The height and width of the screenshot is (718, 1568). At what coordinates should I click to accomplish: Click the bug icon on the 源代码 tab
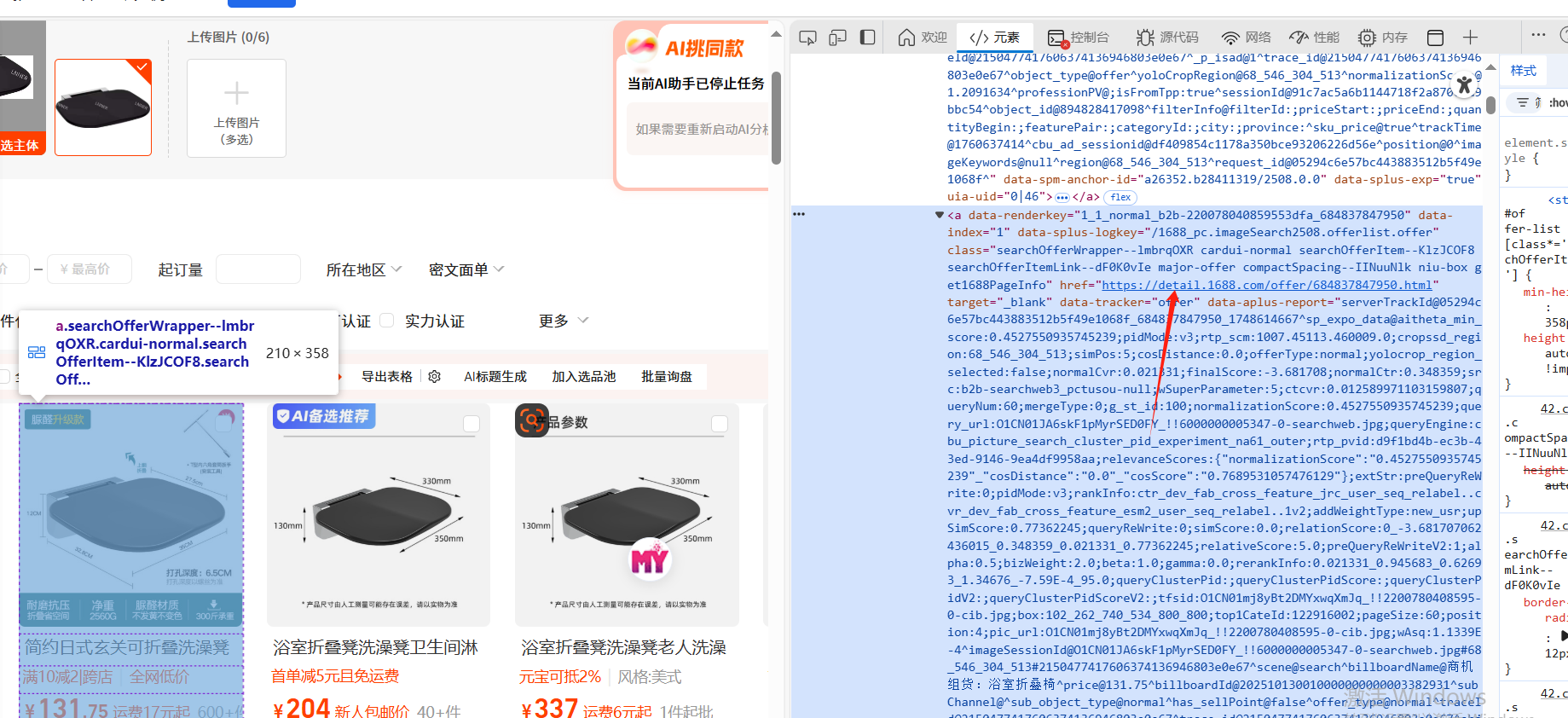coord(1145,38)
